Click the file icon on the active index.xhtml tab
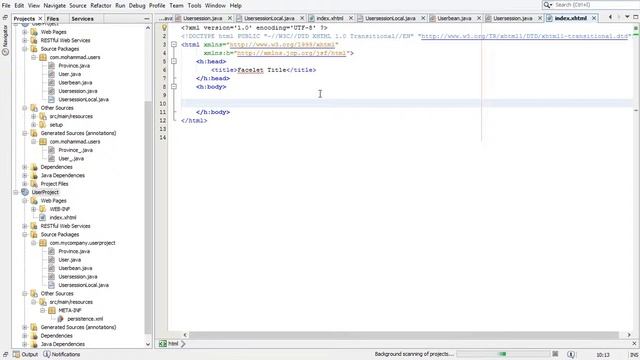The width and height of the screenshot is (640, 360). tap(549, 18)
